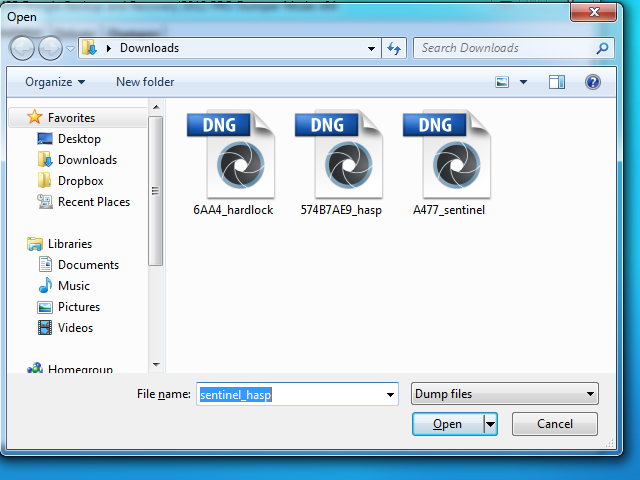The height and width of the screenshot is (480, 640).
Task: Click the navigation pane scrollbar thumb
Action: coord(156,191)
